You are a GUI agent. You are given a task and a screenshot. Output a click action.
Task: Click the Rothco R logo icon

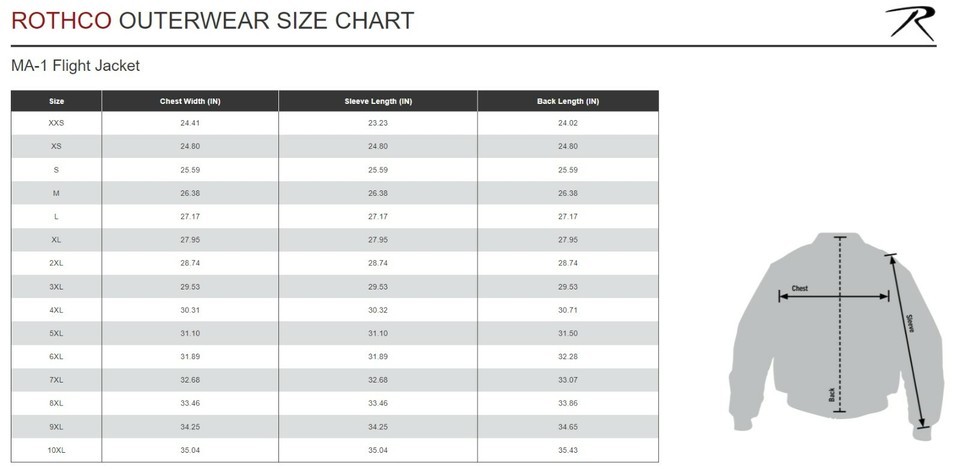(x=911, y=23)
